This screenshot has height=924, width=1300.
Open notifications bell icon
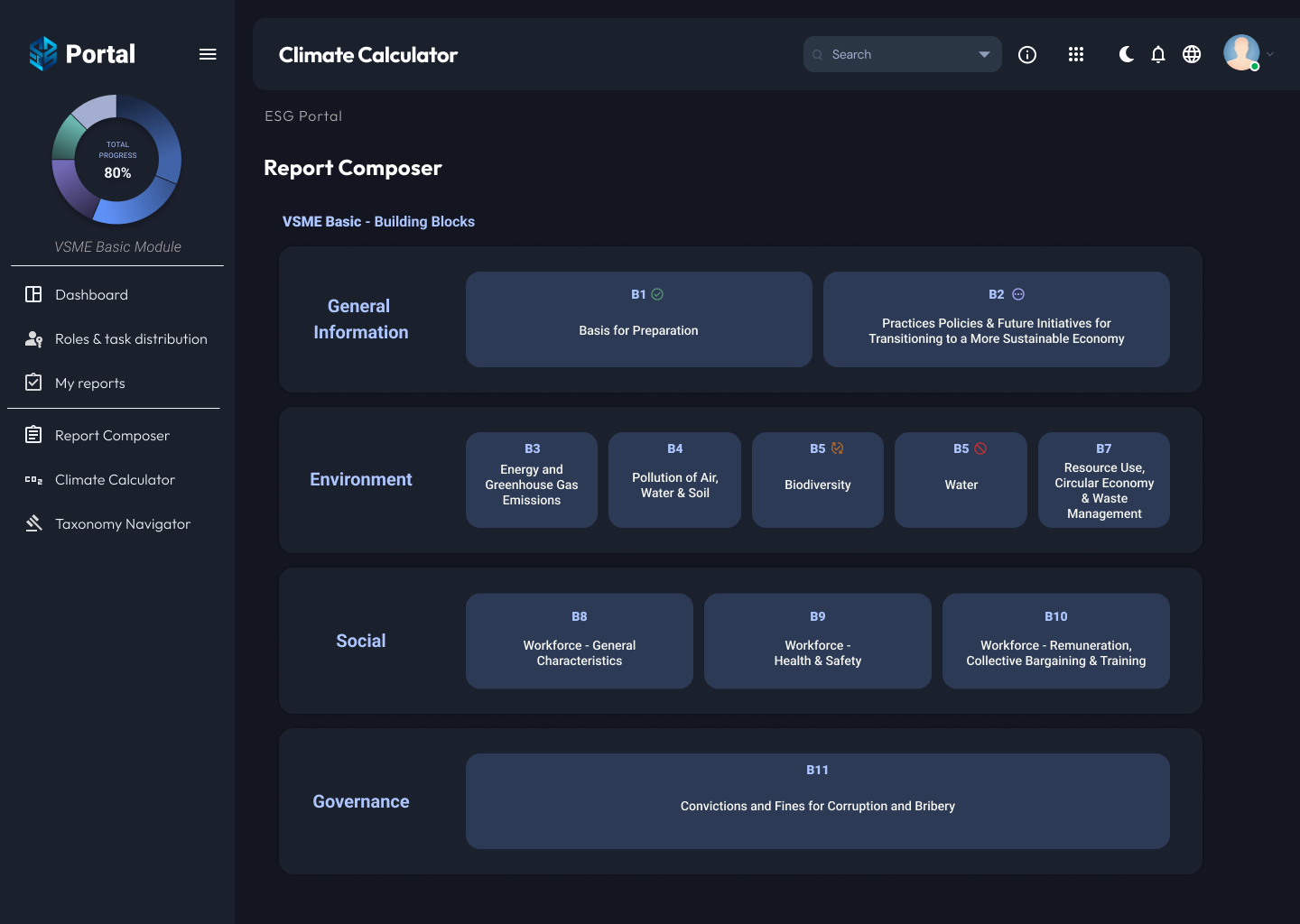[1158, 55]
